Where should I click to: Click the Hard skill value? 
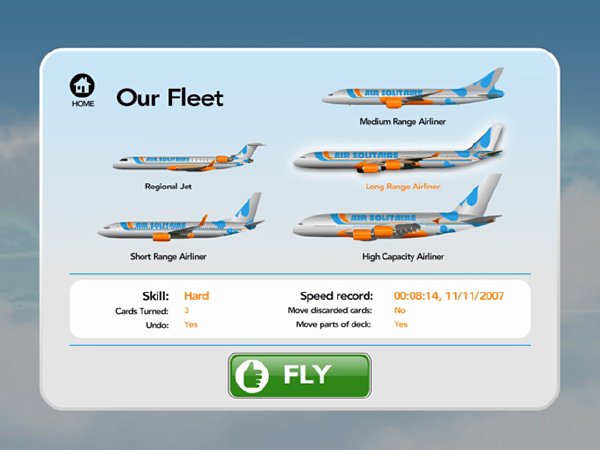click(x=196, y=296)
